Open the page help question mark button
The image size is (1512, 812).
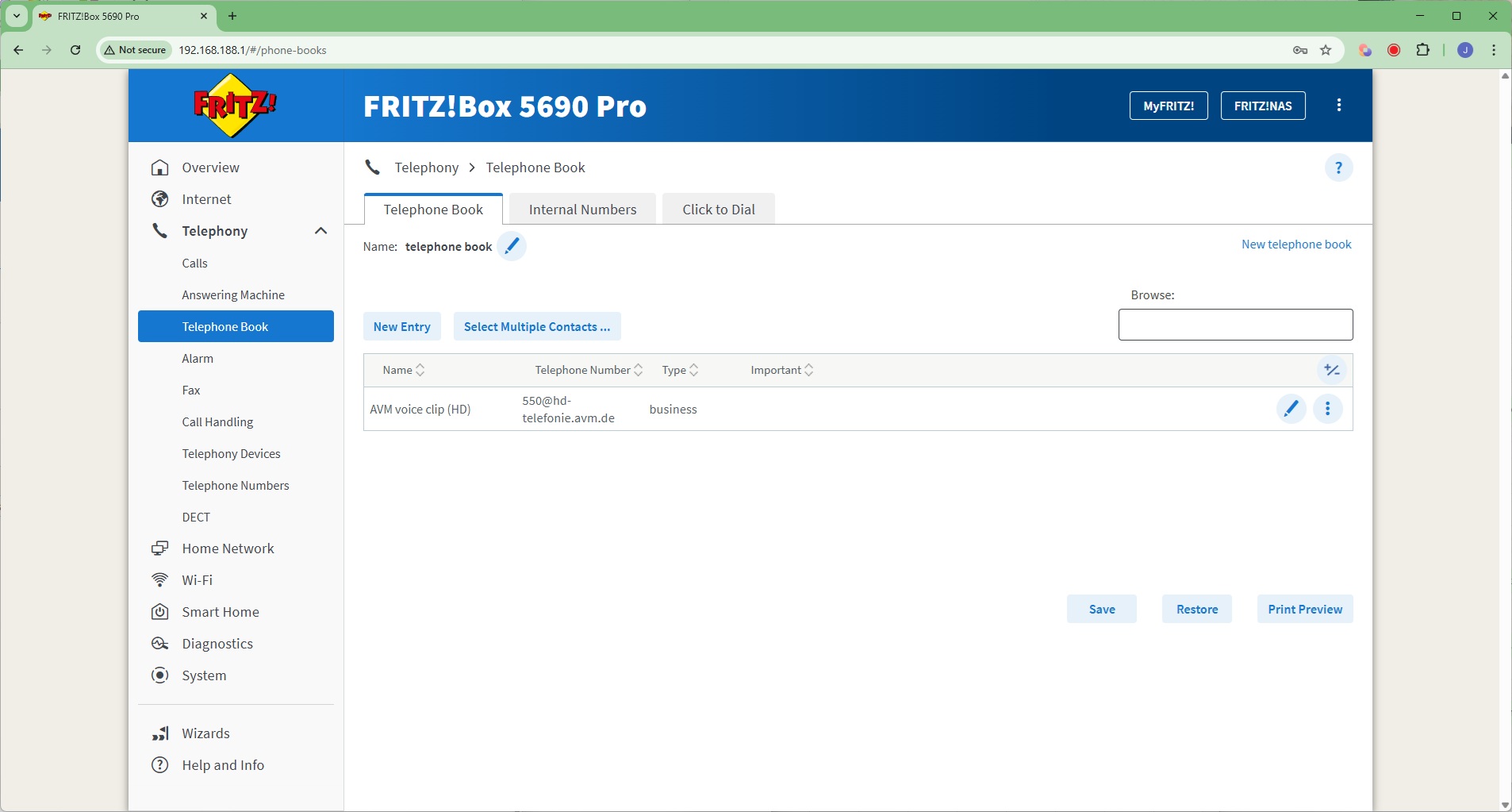click(1339, 167)
